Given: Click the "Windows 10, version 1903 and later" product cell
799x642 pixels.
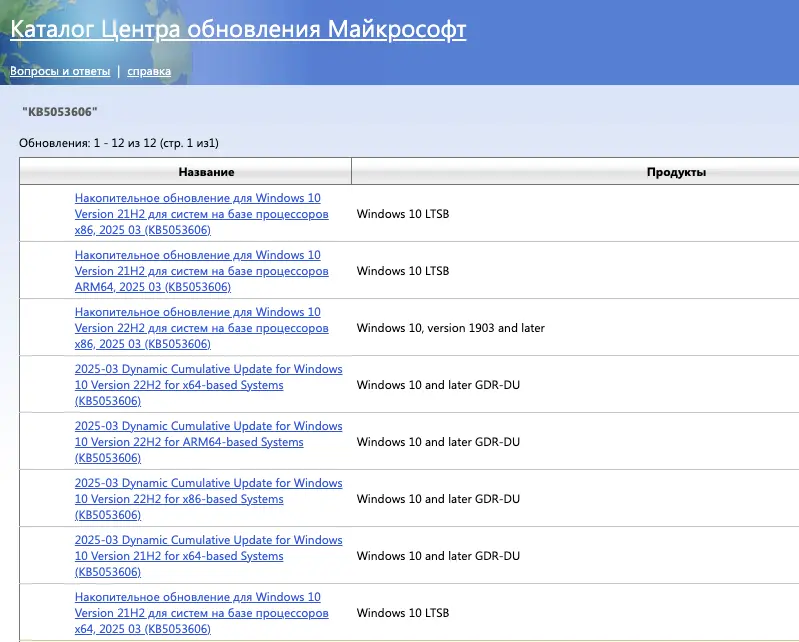Looking at the screenshot, I should click(x=450, y=328).
